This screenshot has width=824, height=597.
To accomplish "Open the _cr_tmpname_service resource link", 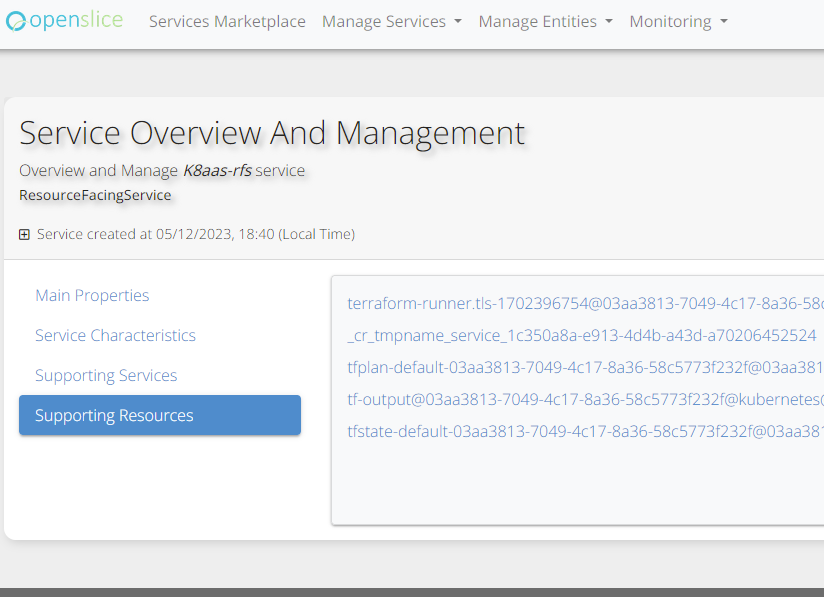I will (581, 335).
